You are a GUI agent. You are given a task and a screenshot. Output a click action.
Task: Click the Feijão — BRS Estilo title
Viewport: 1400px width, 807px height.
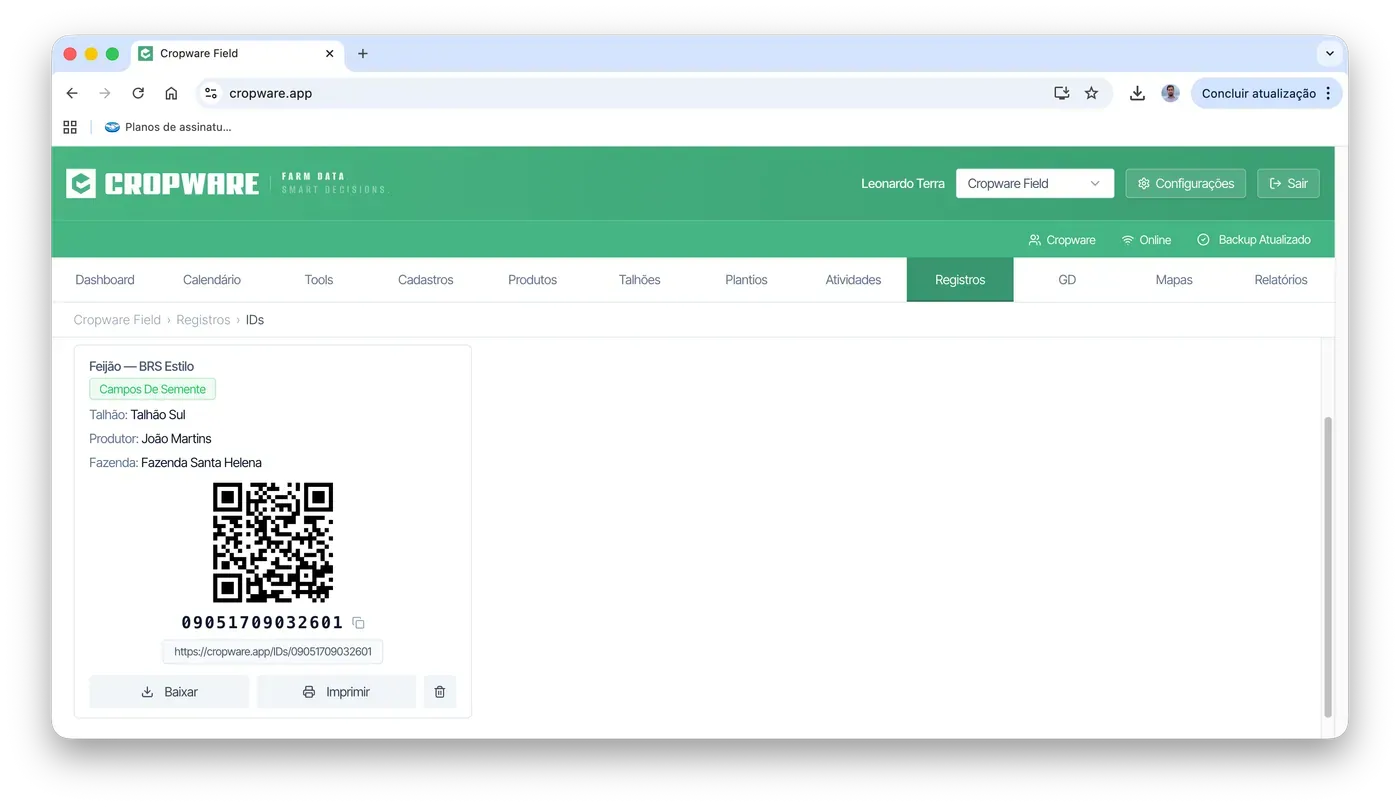pyautogui.click(x=142, y=366)
